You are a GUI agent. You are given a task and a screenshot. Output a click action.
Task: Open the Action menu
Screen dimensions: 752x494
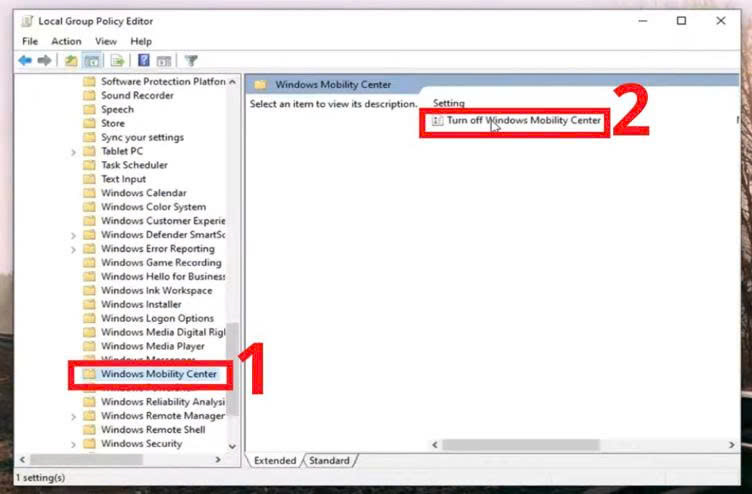[66, 41]
